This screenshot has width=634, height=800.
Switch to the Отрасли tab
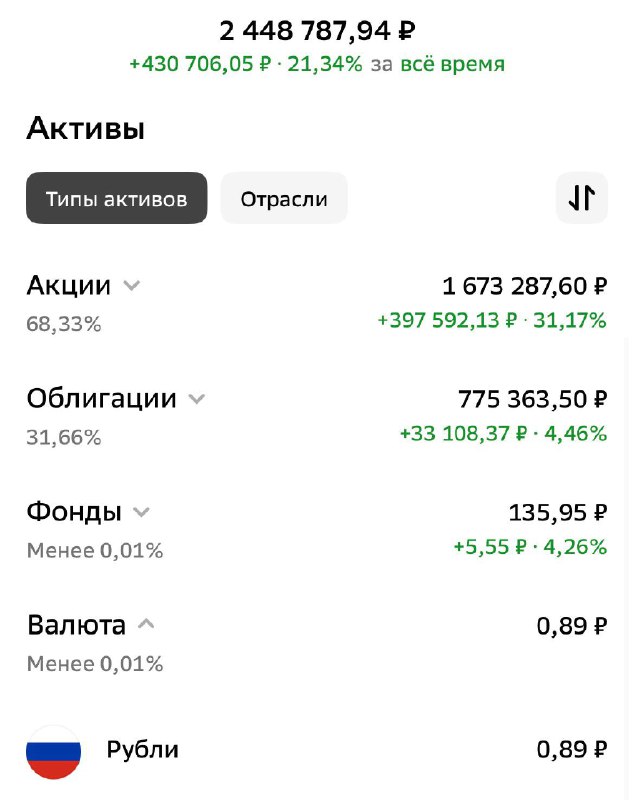click(283, 198)
